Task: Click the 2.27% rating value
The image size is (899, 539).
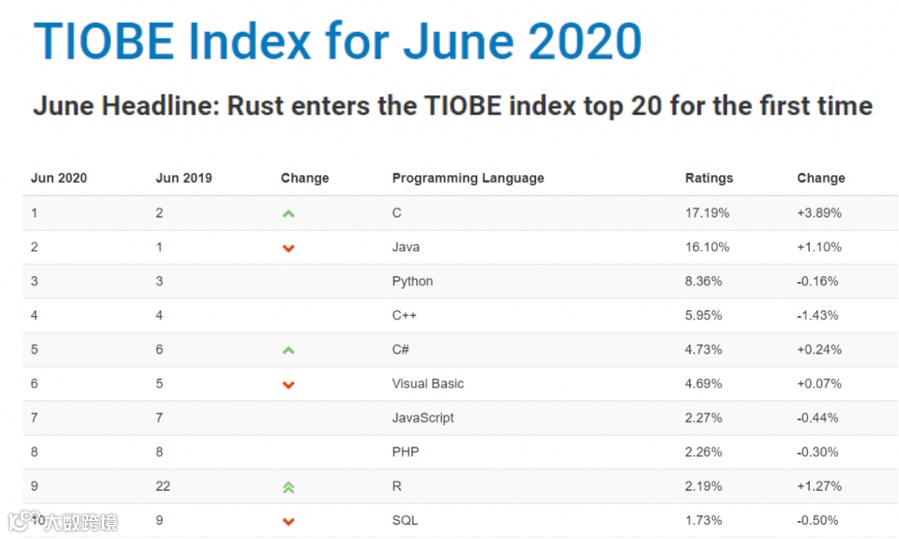Action: click(703, 418)
